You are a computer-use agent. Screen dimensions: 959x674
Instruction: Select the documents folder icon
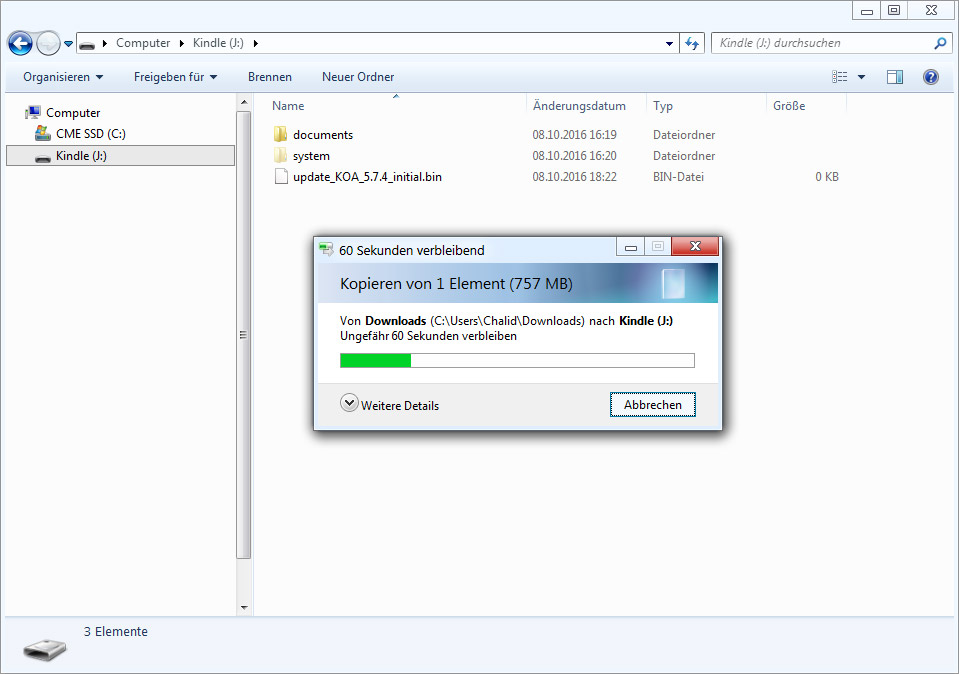[280, 135]
